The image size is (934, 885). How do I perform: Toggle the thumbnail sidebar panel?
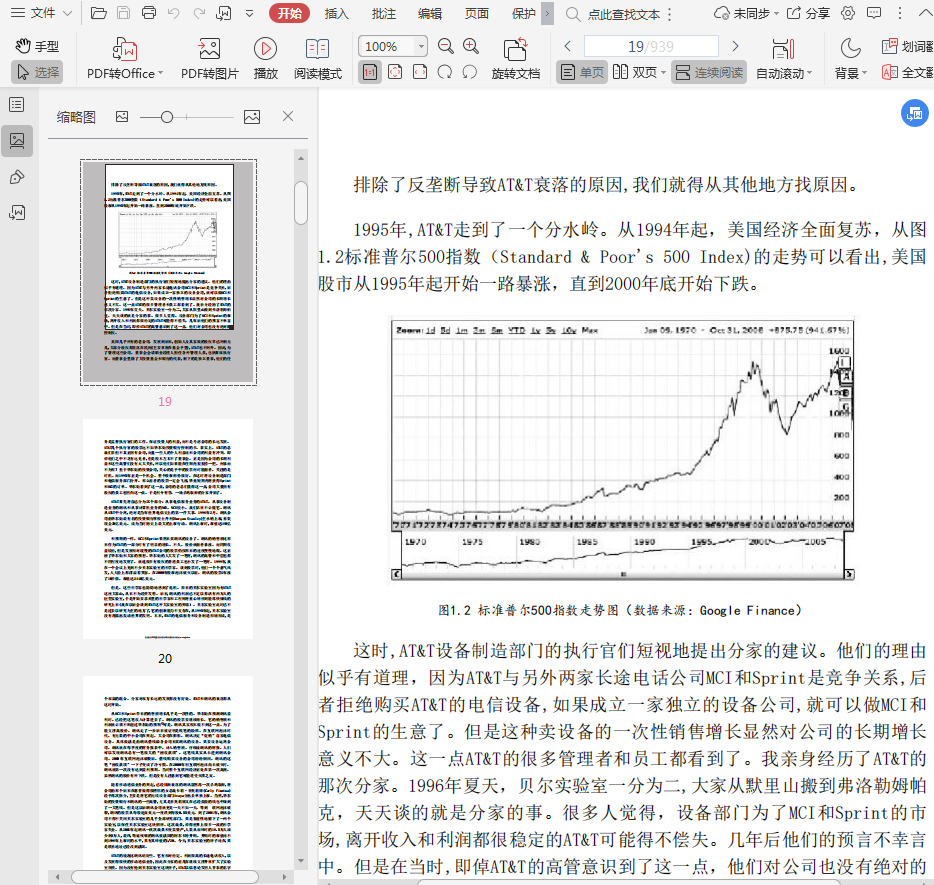(17, 141)
